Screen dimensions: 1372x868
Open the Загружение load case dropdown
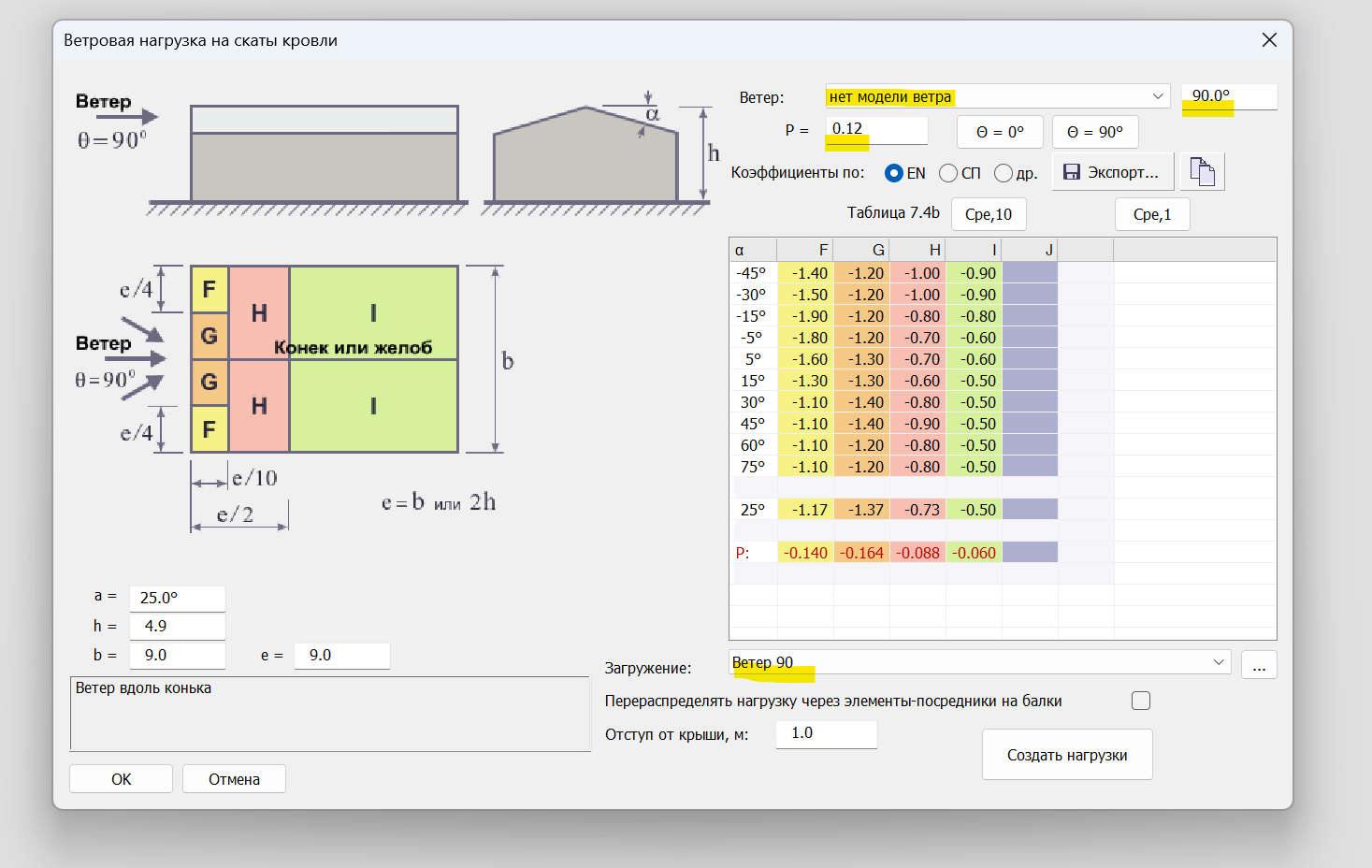(x=1218, y=662)
